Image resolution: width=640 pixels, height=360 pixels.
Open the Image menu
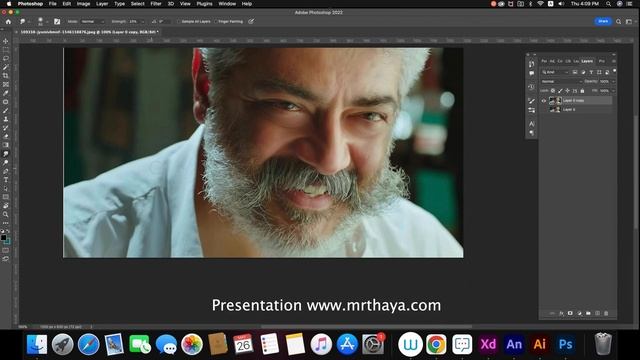tap(83, 4)
